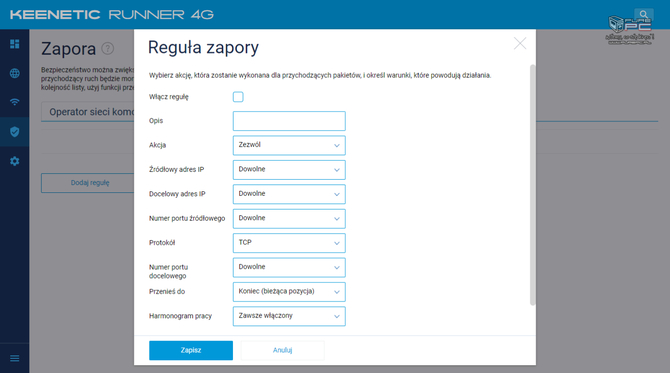This screenshot has height=373, width=670.
Task: Open the Numer portu źródłowego dropdown
Action: (x=289, y=218)
